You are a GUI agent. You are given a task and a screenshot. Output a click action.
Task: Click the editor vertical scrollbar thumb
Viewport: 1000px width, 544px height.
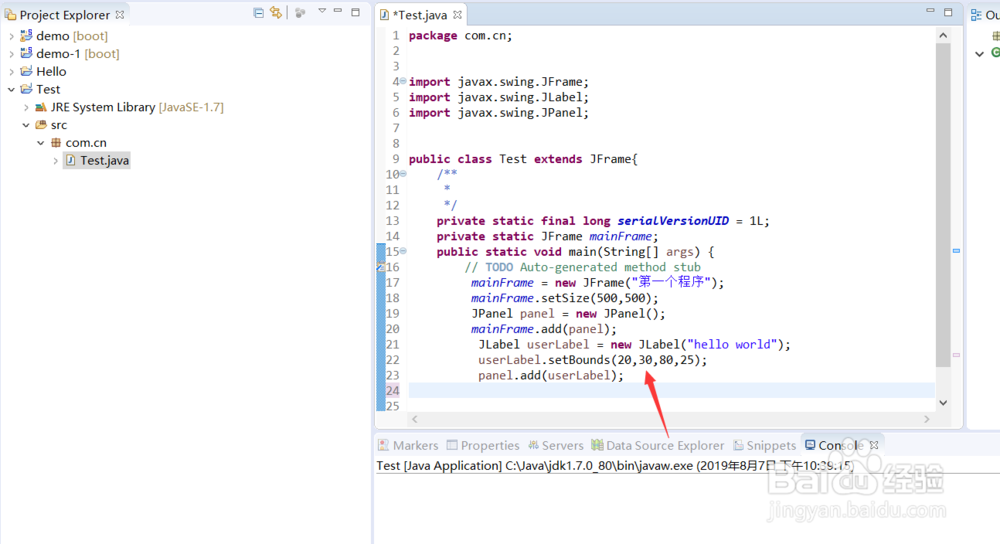943,205
